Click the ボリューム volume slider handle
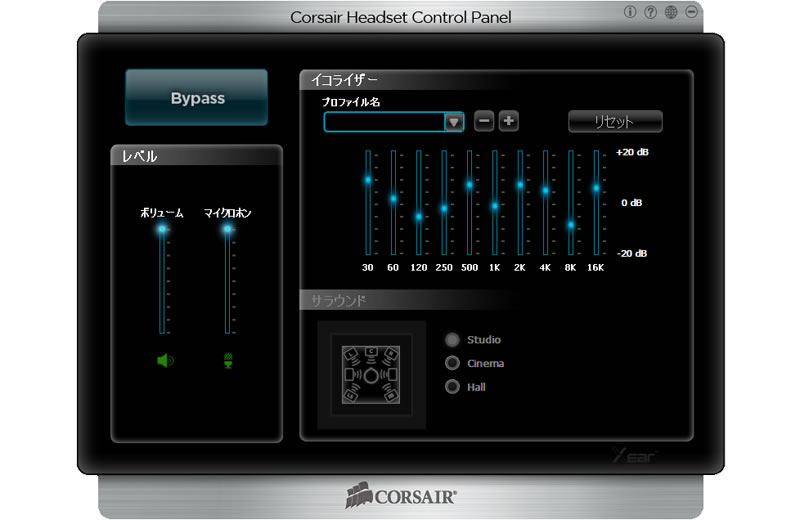Screen dimensions: 800x520 [162, 229]
